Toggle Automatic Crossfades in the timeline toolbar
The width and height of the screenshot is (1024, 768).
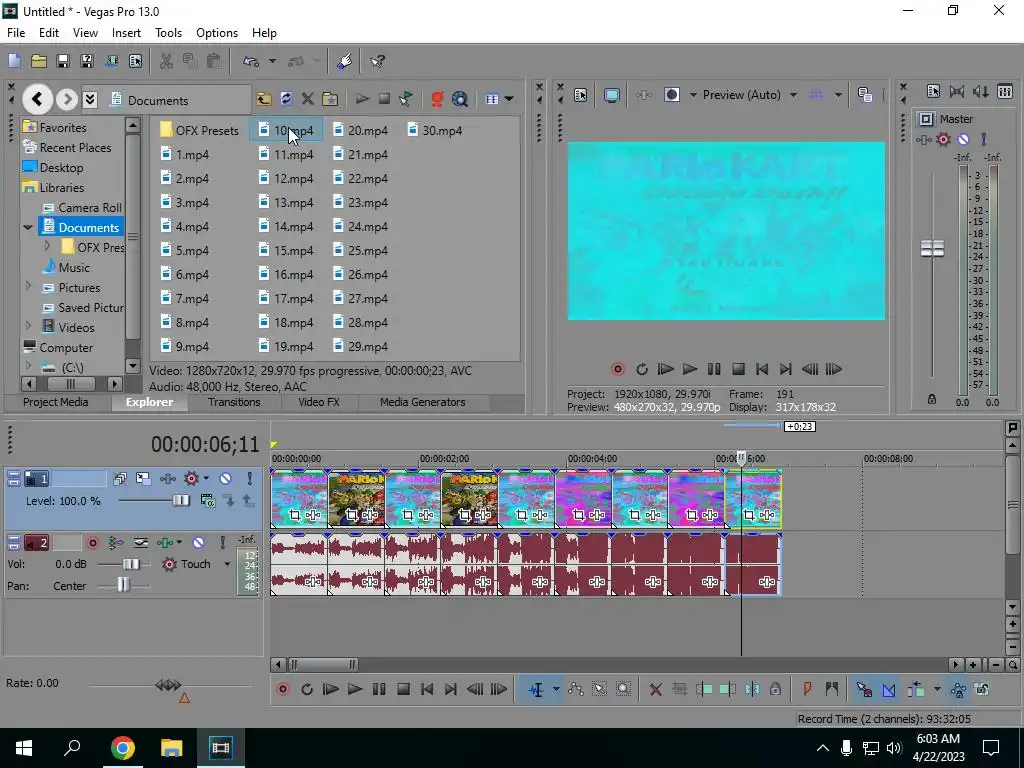pos(889,689)
